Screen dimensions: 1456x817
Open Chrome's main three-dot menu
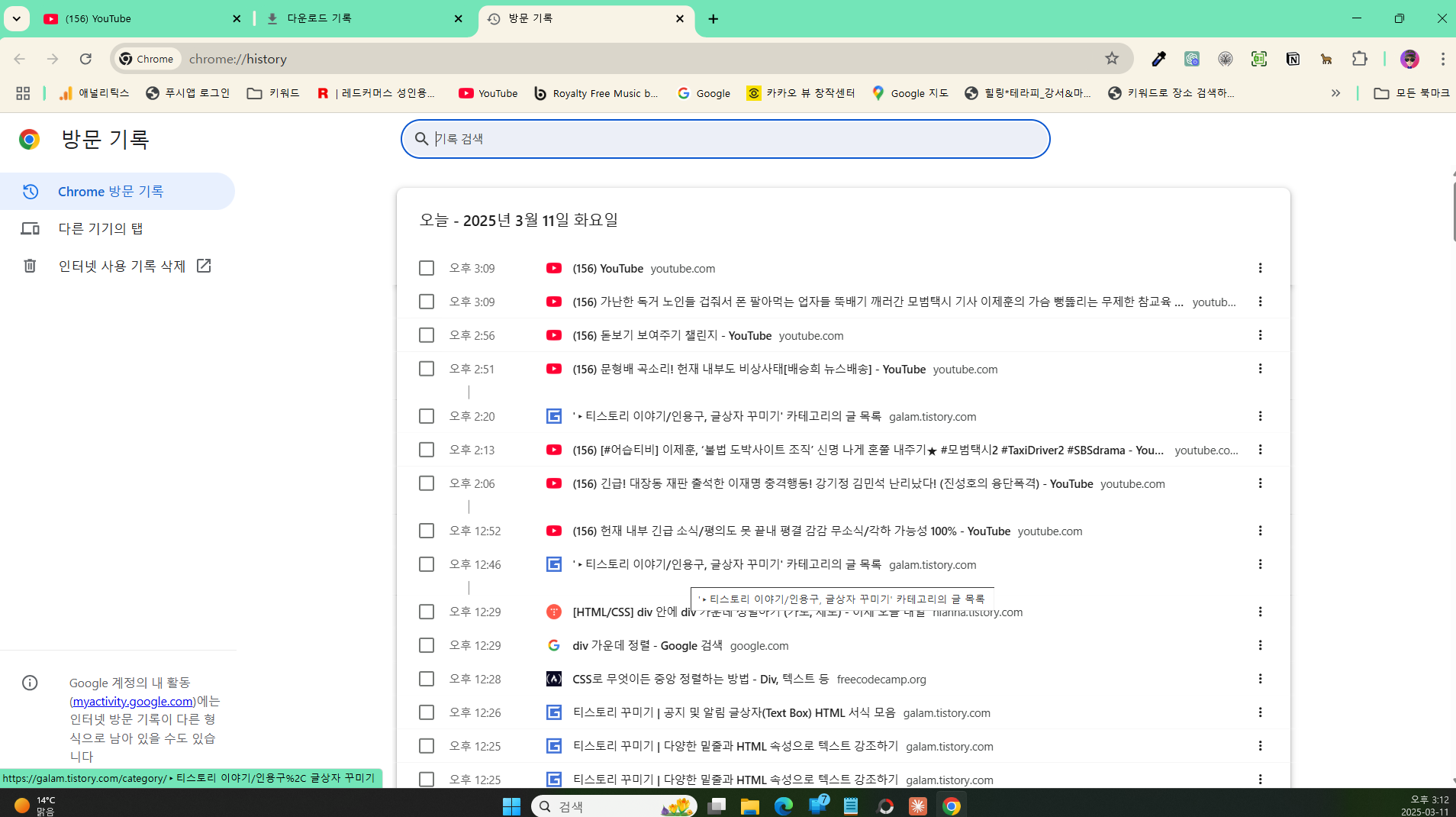pos(1443,59)
